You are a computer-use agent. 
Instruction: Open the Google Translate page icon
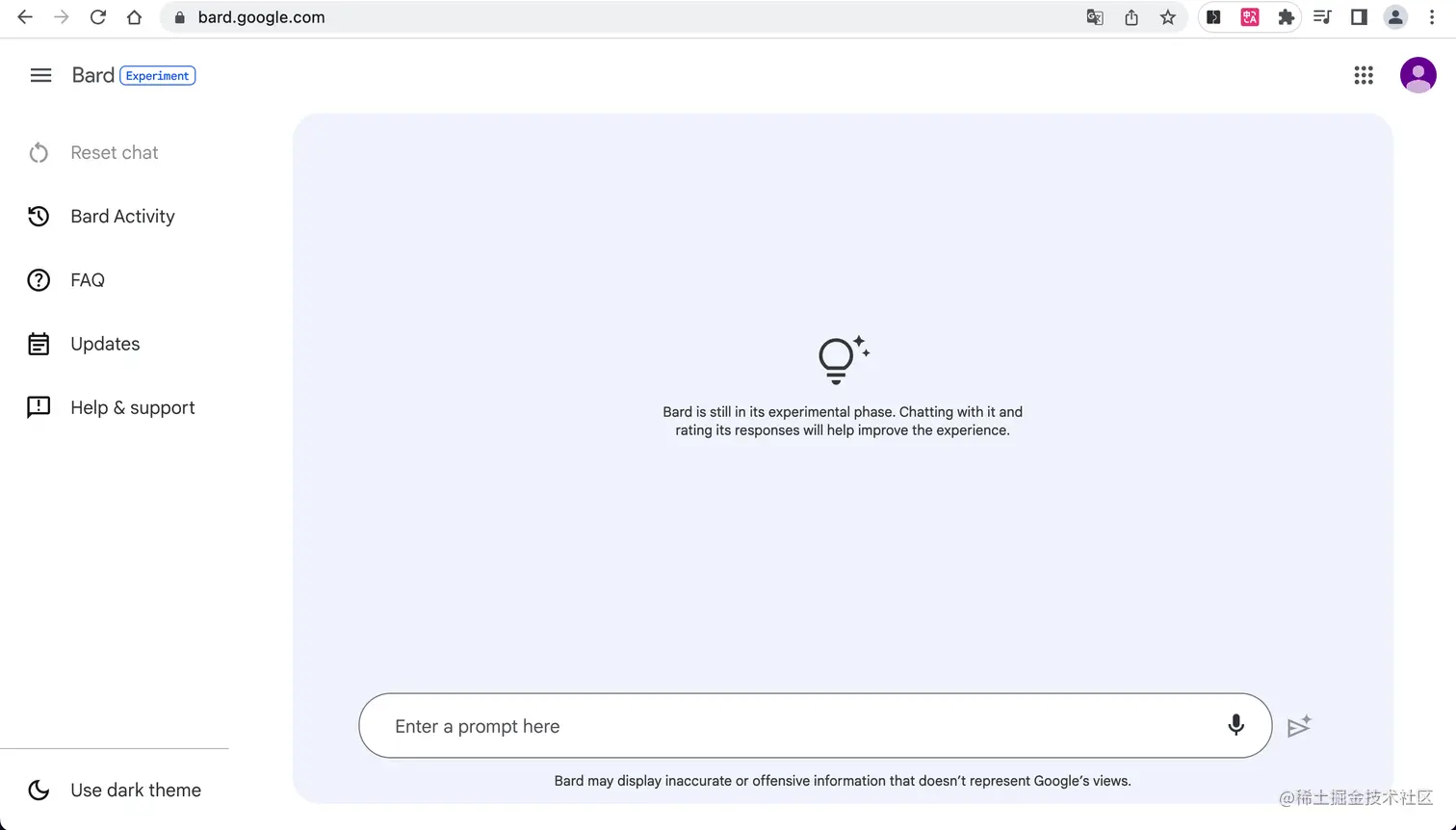pyautogui.click(x=1095, y=17)
